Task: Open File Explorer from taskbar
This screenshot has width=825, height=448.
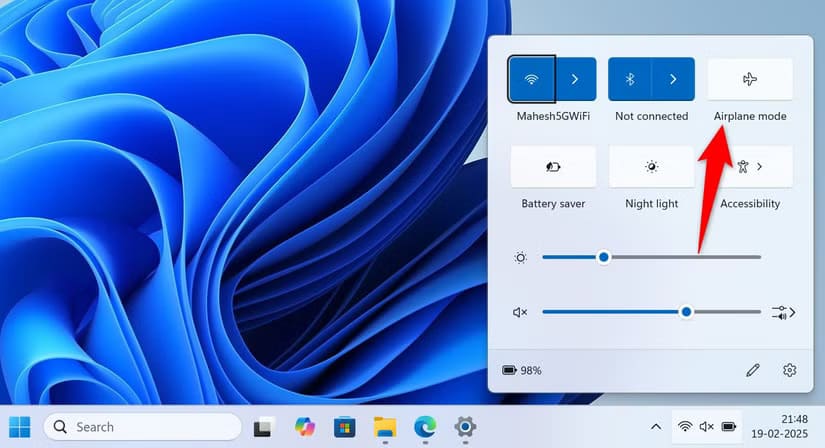Action: click(385, 427)
